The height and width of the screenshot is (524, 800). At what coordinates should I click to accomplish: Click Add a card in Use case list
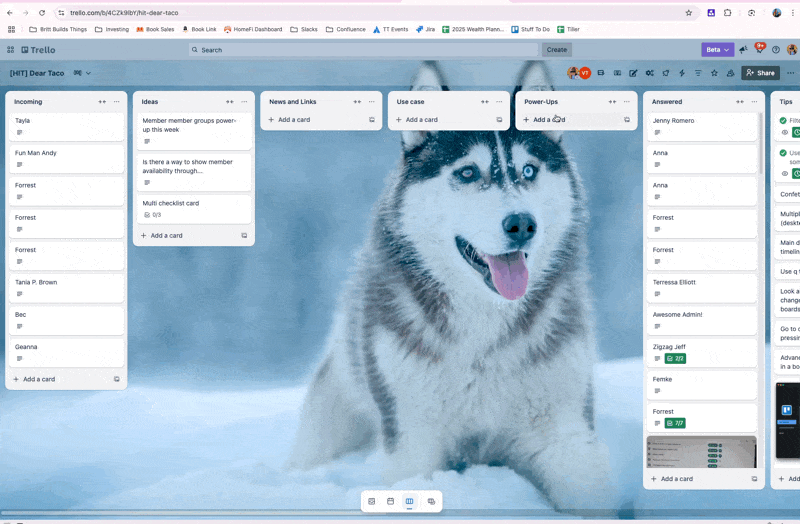[421, 119]
